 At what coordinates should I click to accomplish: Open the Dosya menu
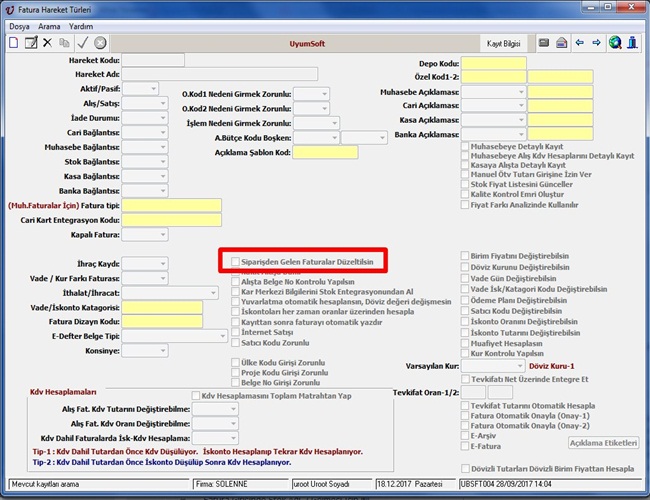point(19,27)
